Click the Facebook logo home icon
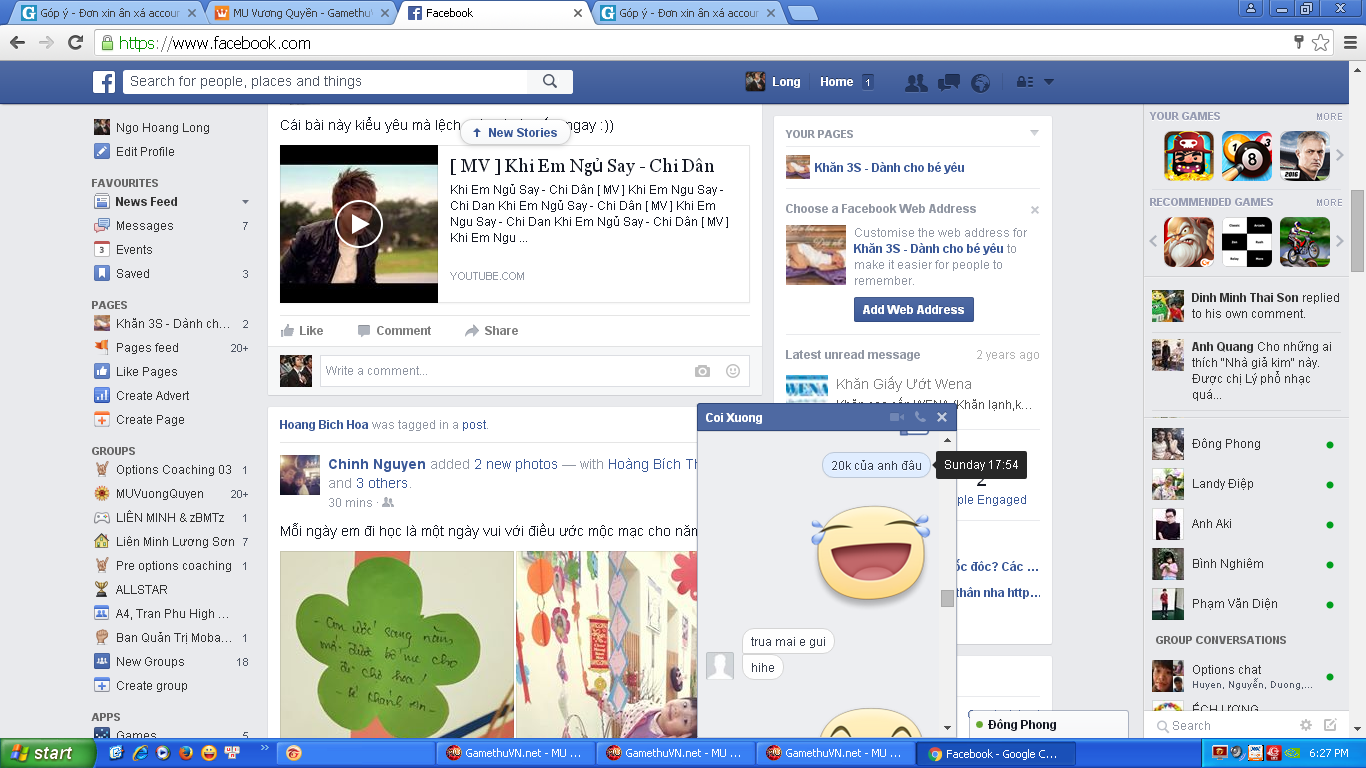The height and width of the screenshot is (768, 1366). pyautogui.click(x=104, y=82)
